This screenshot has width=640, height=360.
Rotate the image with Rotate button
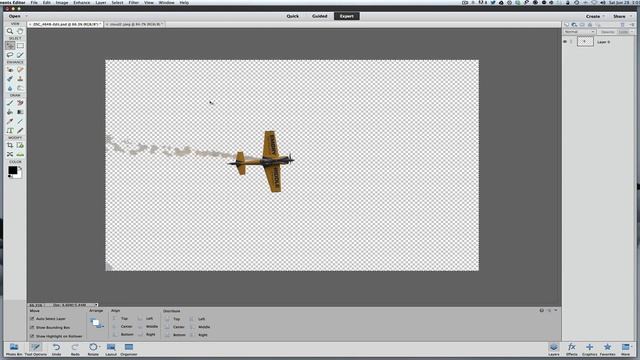click(93, 349)
